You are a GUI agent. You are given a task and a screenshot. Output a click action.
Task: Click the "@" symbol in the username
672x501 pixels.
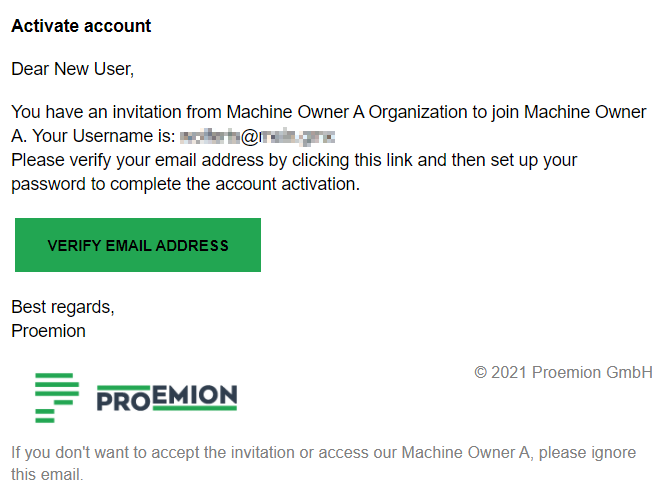(x=250, y=136)
